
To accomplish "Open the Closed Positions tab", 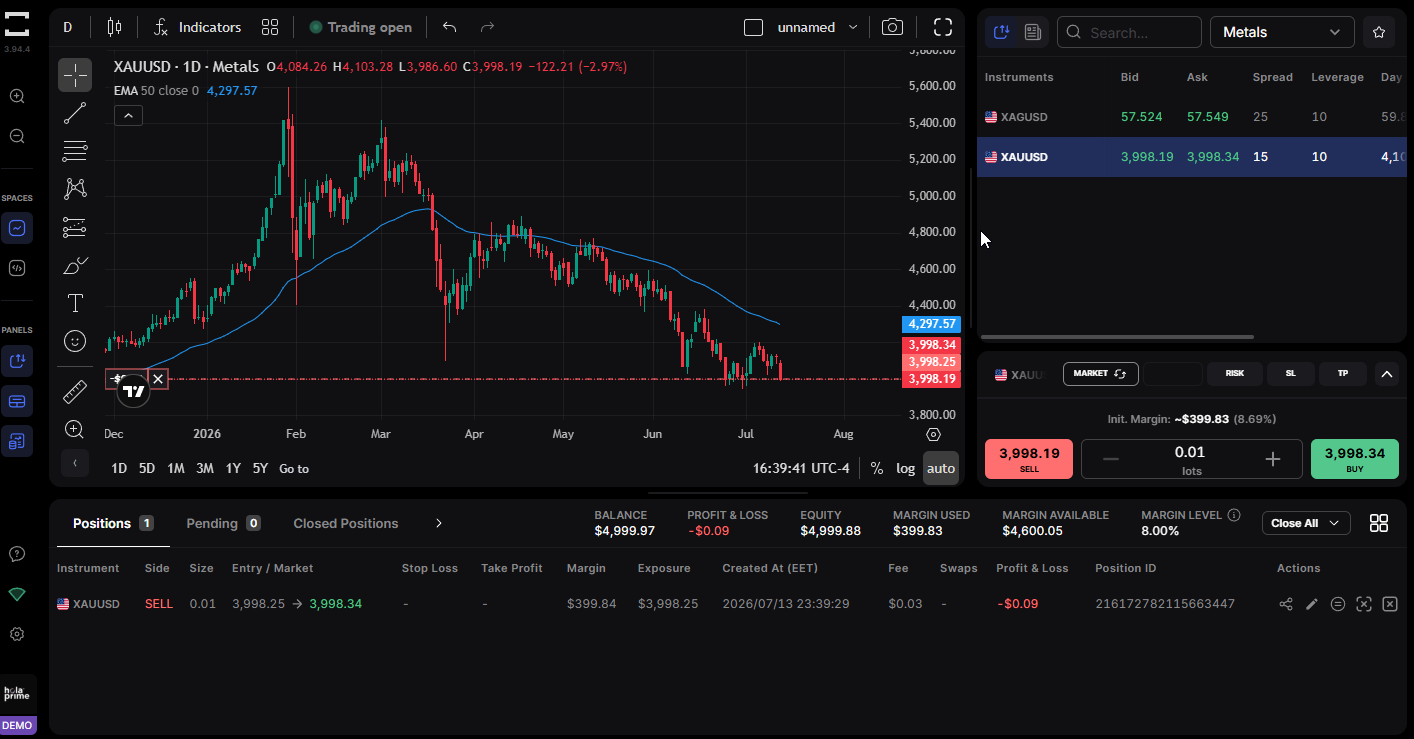I will click(346, 523).
